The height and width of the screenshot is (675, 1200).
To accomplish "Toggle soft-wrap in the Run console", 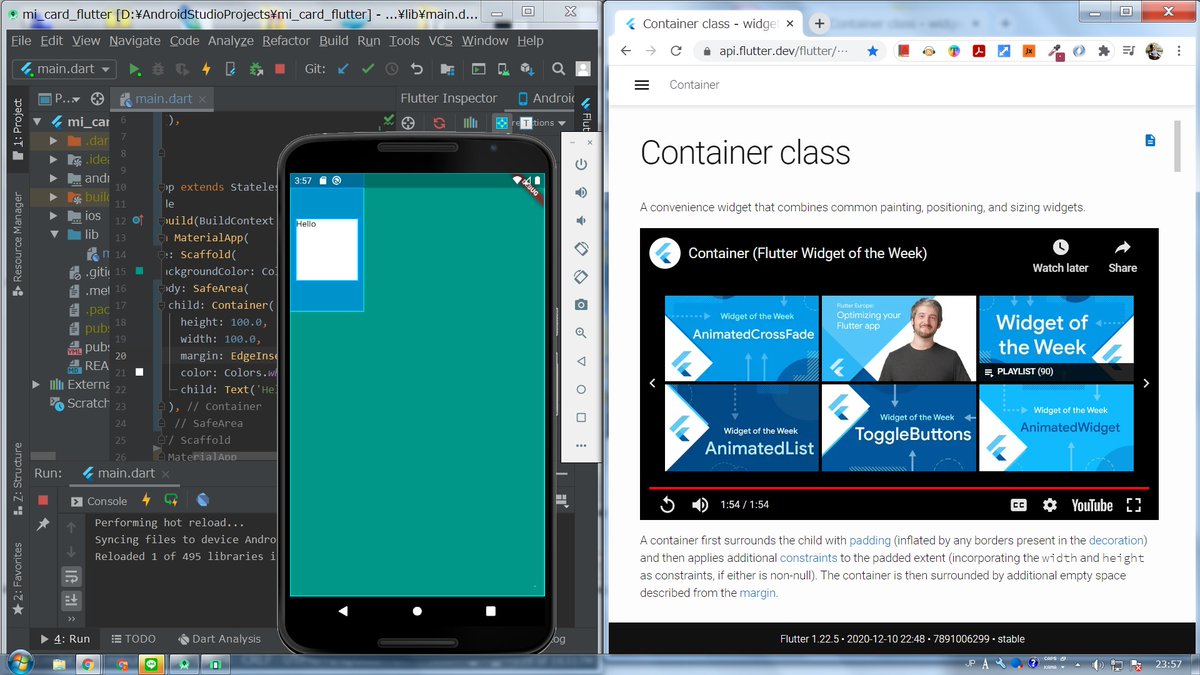I will tap(71, 575).
